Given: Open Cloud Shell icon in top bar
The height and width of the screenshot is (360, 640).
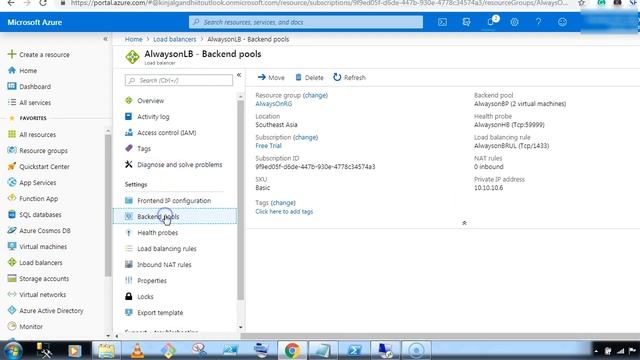Looking at the screenshot, I should point(442,22).
